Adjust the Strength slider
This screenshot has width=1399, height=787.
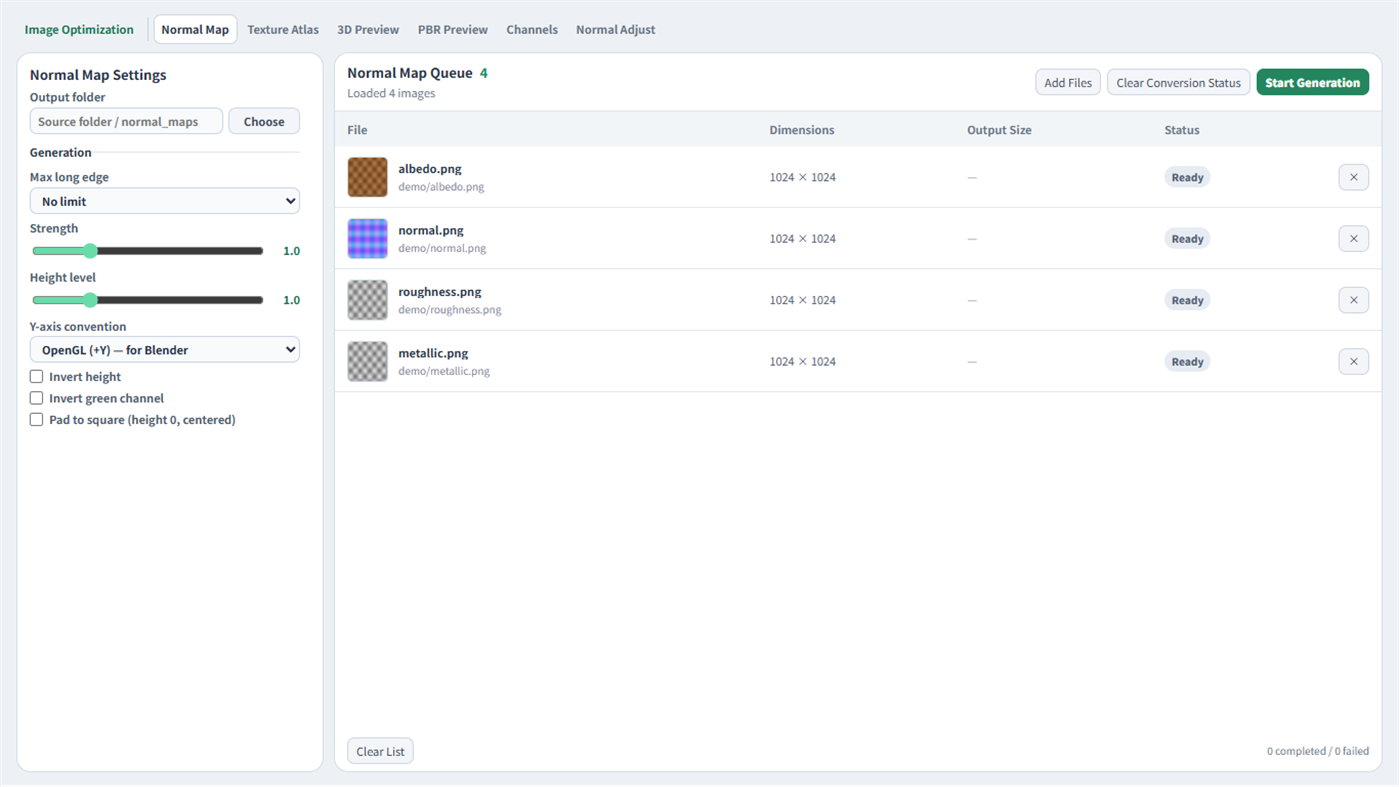148,251
